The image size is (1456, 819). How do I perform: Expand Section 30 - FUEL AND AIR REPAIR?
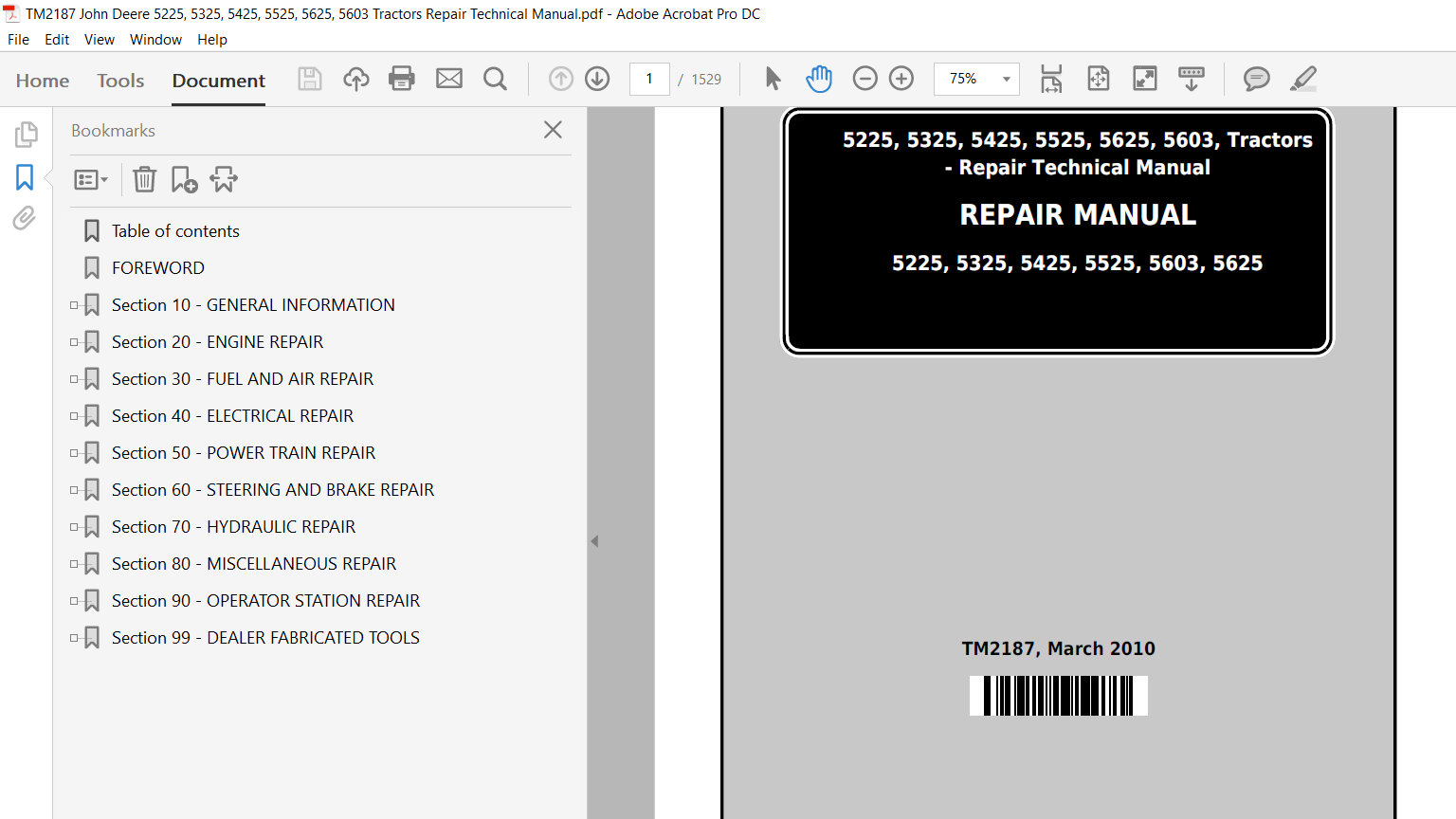click(x=74, y=379)
